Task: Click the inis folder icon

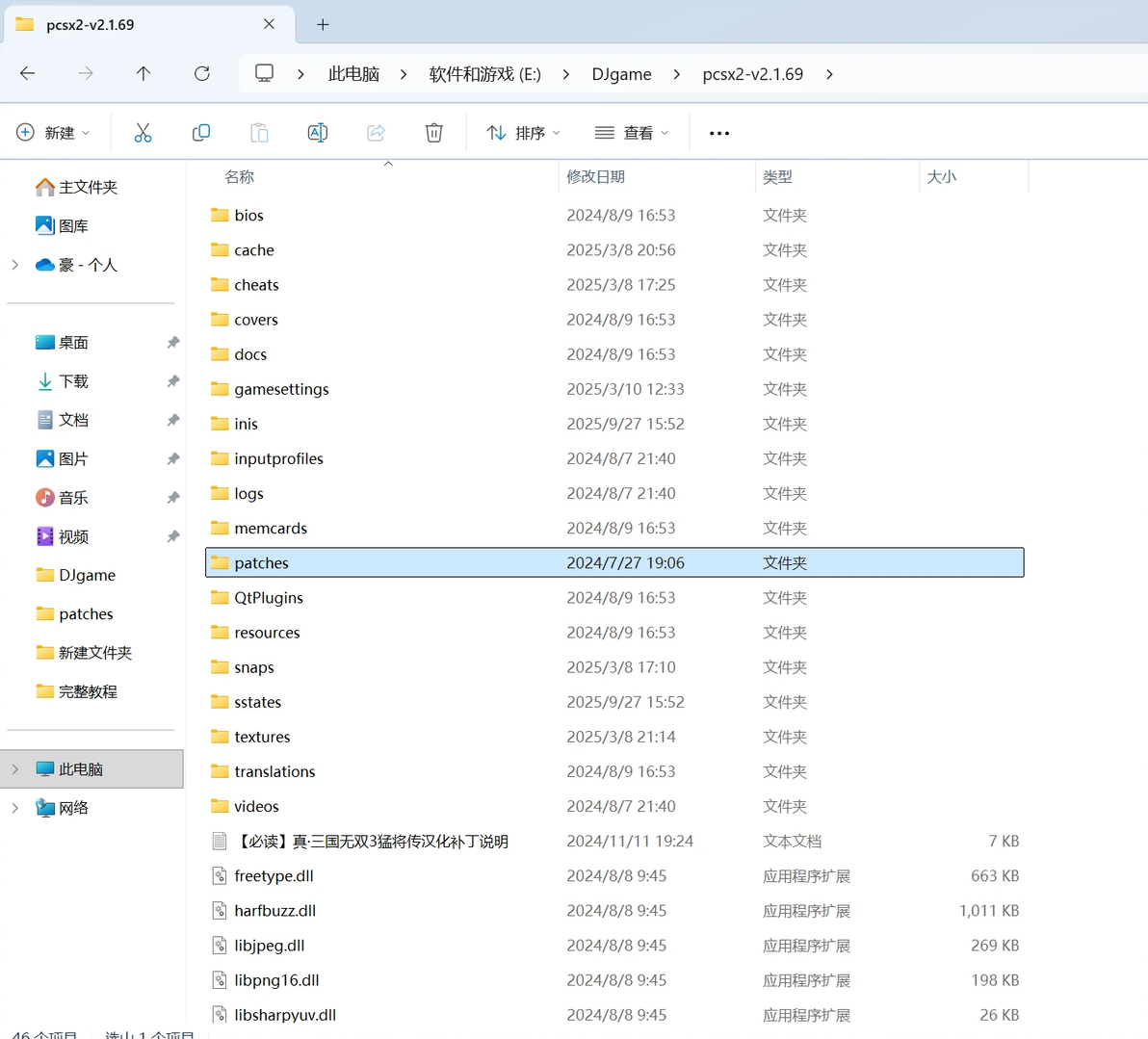Action: click(x=220, y=424)
